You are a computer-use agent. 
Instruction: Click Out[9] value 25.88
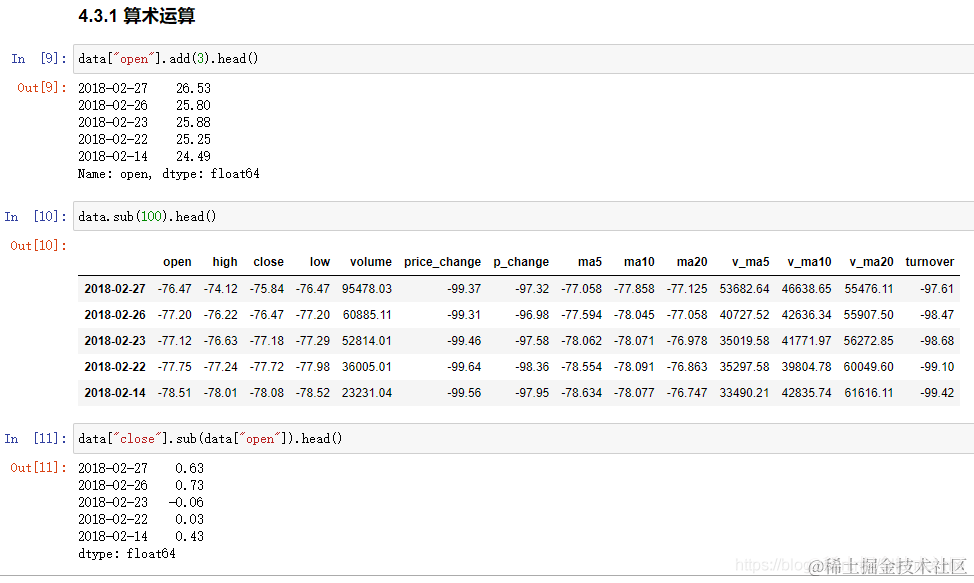coord(193,122)
